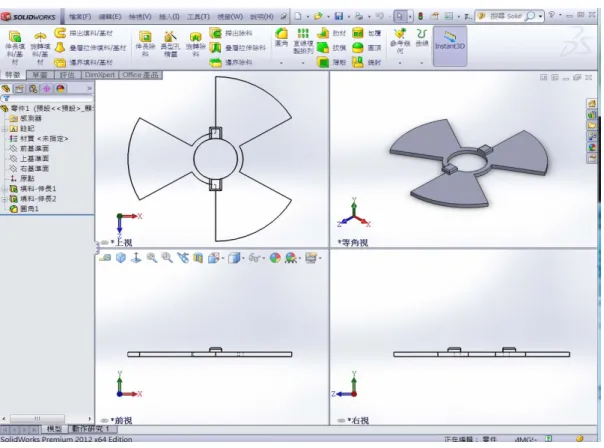Click the Swept Cut (掃出除料) tool
604x448 pixels.
coord(231,33)
